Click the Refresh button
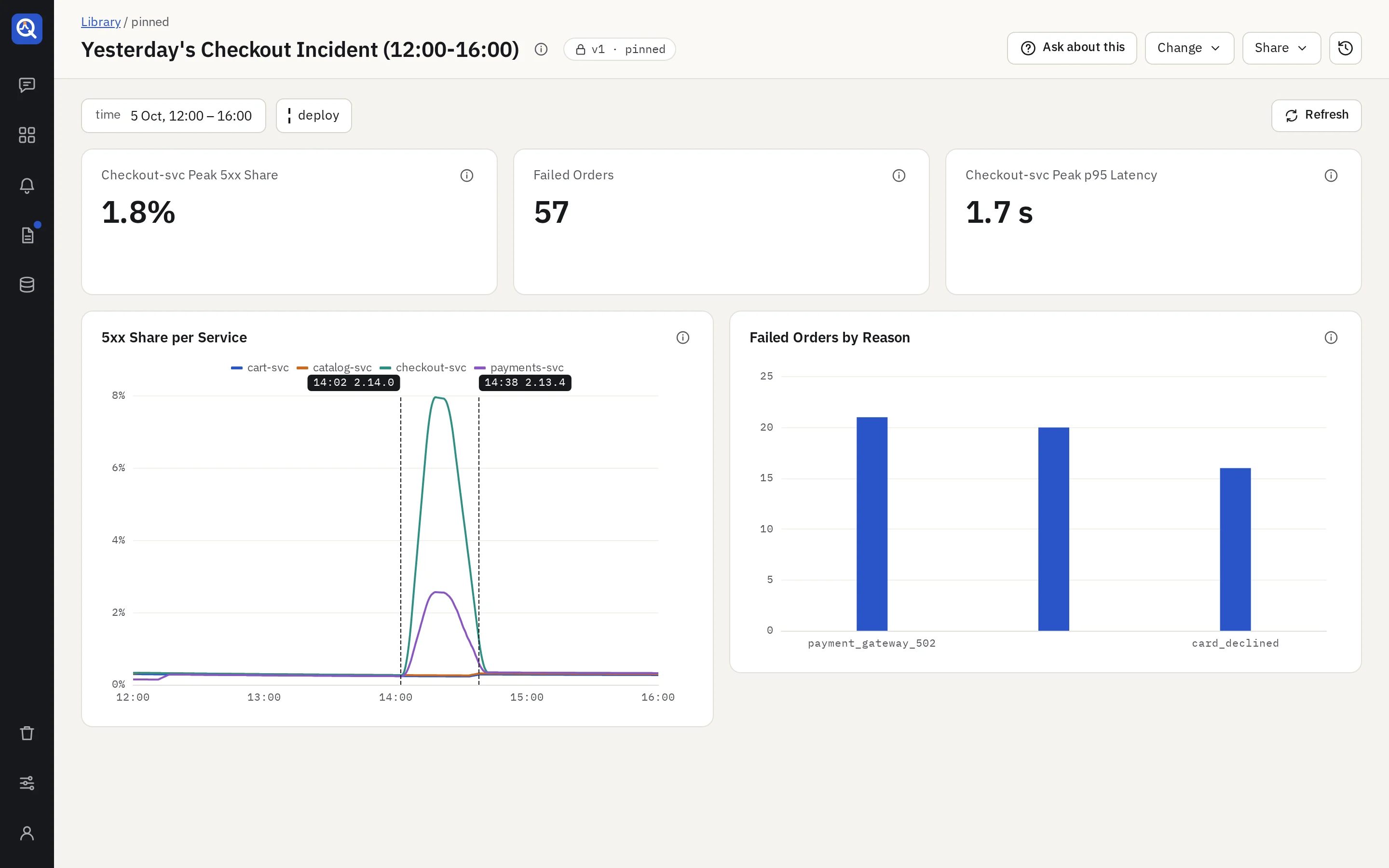The width and height of the screenshot is (1389, 868). tap(1316, 115)
